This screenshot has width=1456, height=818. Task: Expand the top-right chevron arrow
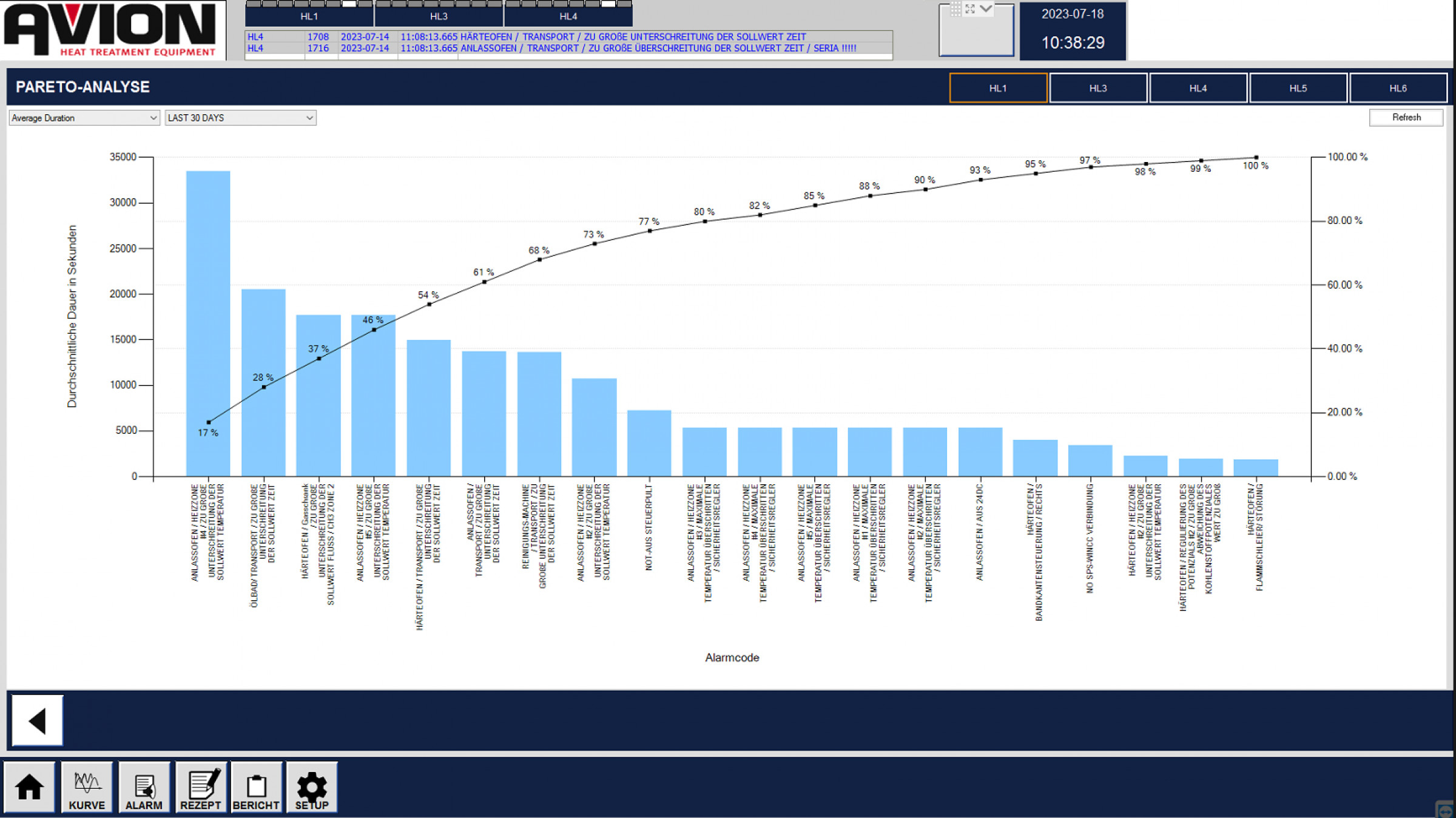point(986,8)
